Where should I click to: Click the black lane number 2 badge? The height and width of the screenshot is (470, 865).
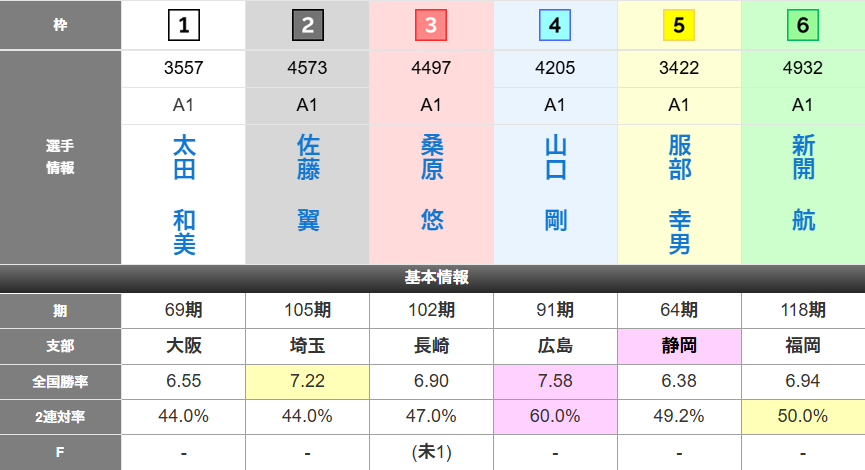pyautogui.click(x=307, y=25)
